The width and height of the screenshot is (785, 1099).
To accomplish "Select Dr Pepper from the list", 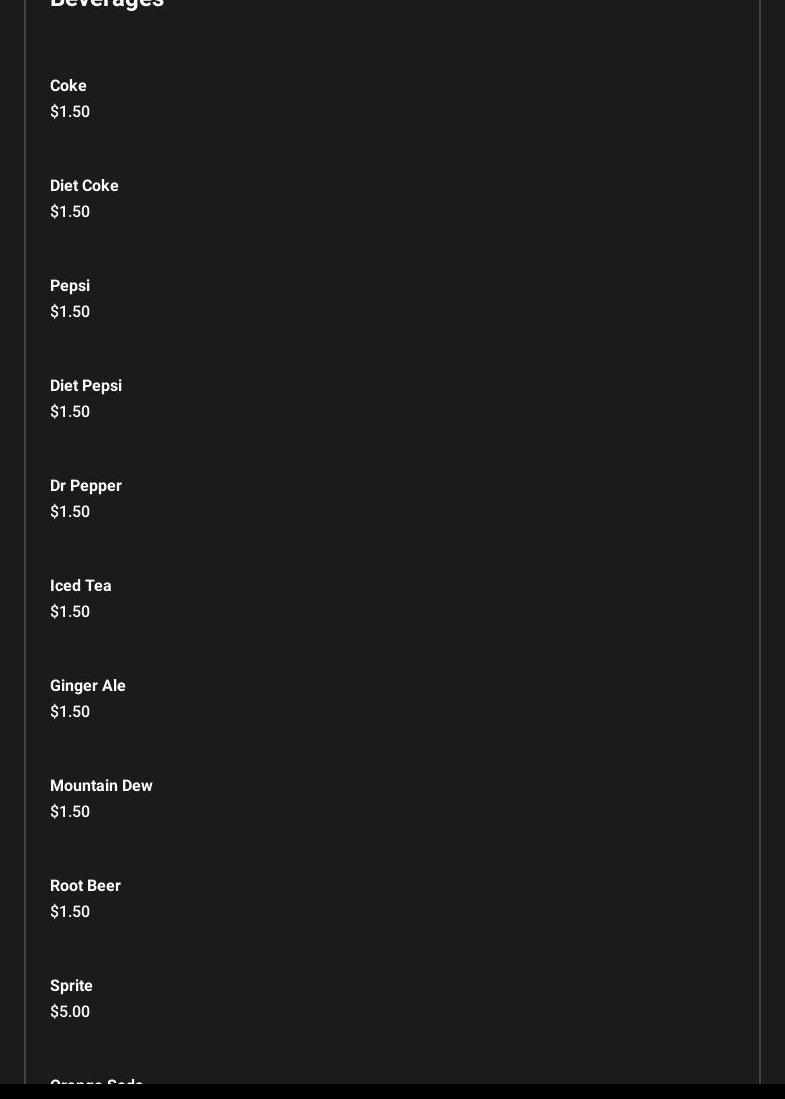I will (x=86, y=486).
